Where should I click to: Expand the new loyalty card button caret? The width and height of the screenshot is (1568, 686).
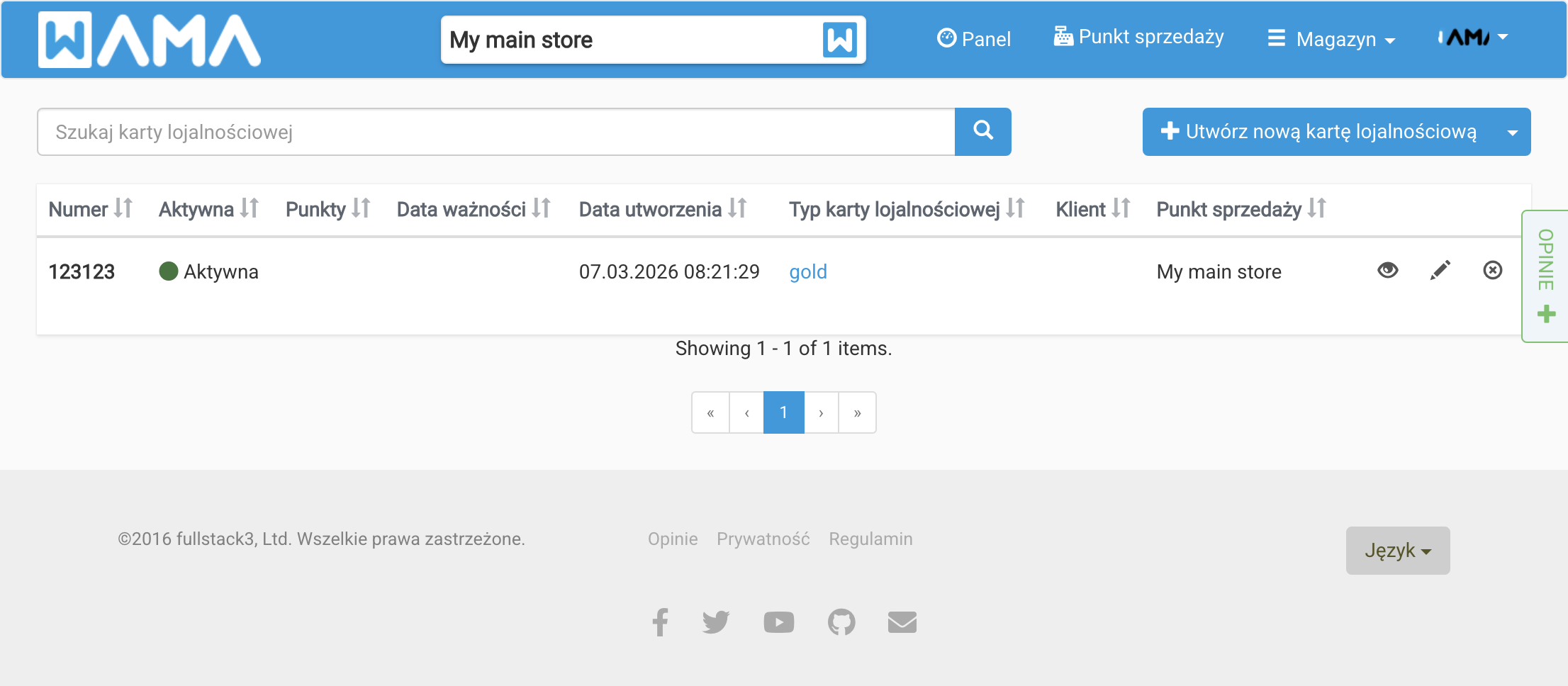(1512, 132)
